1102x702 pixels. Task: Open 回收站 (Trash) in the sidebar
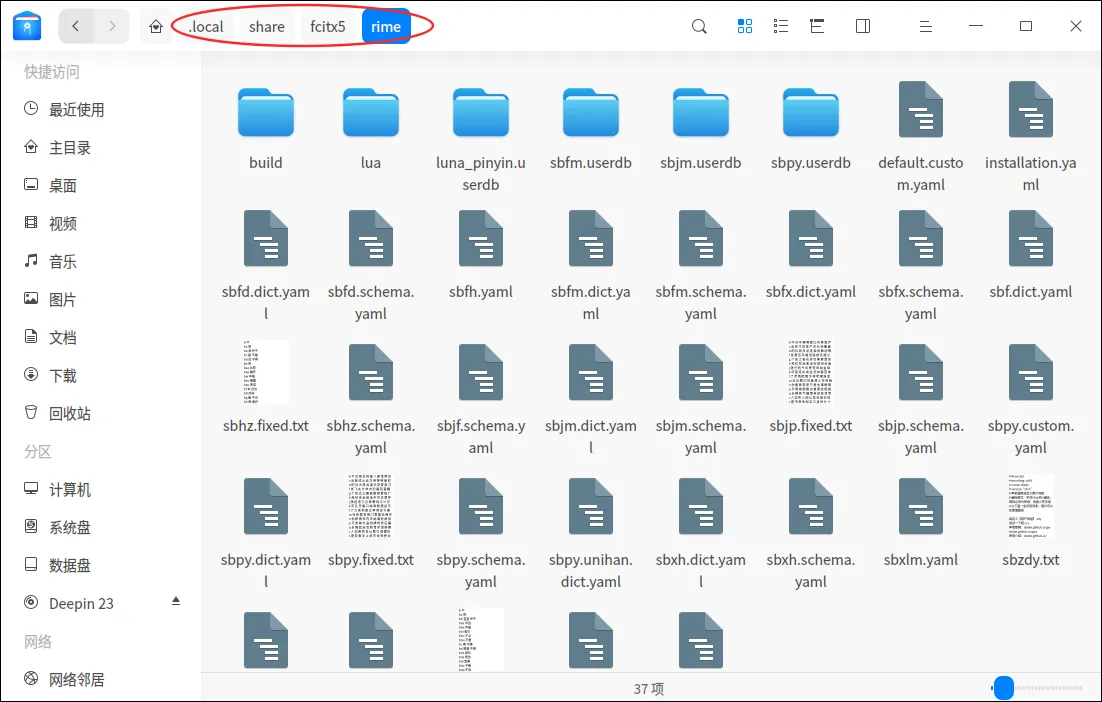coord(70,413)
